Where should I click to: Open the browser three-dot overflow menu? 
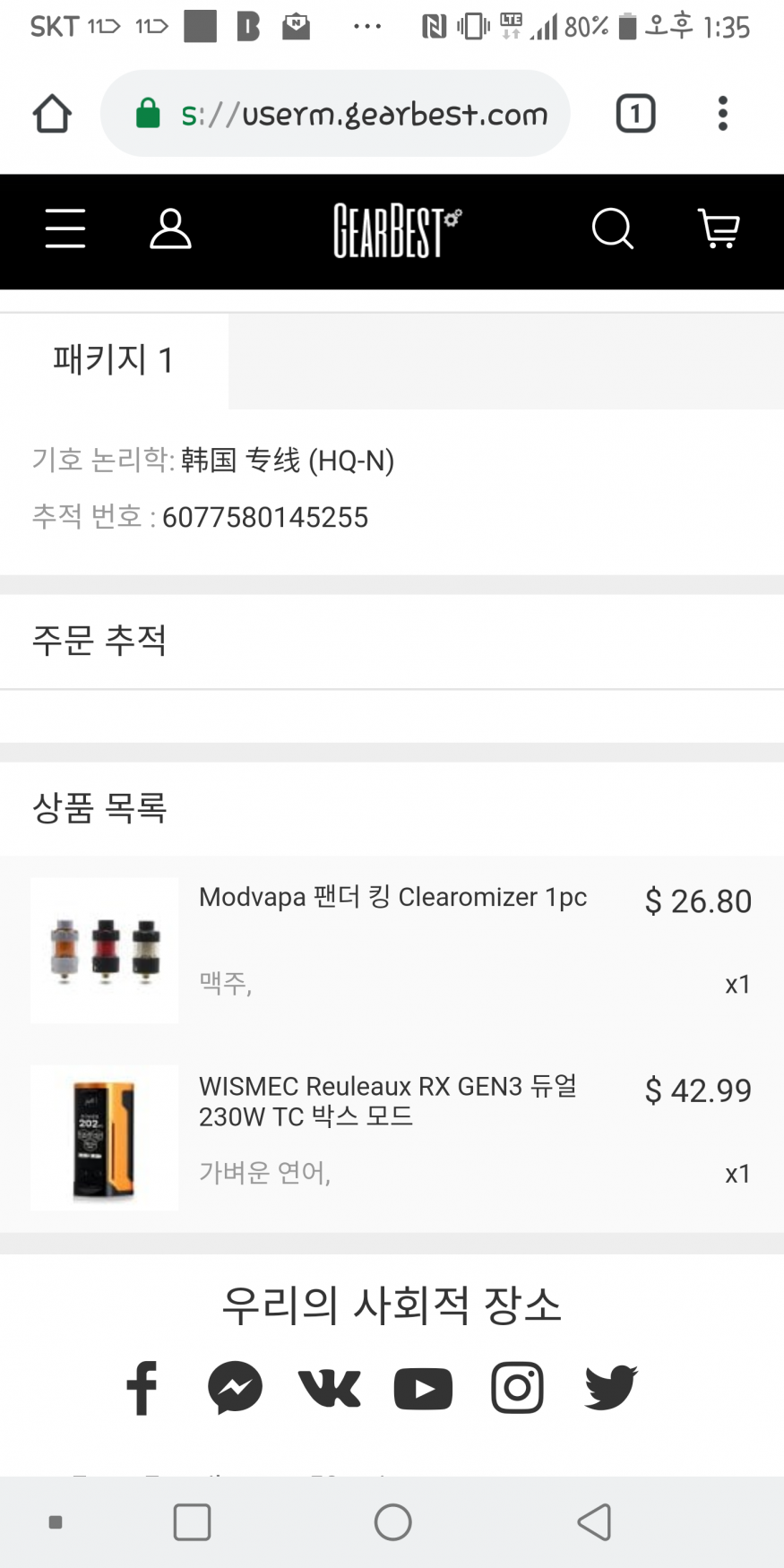point(723,114)
